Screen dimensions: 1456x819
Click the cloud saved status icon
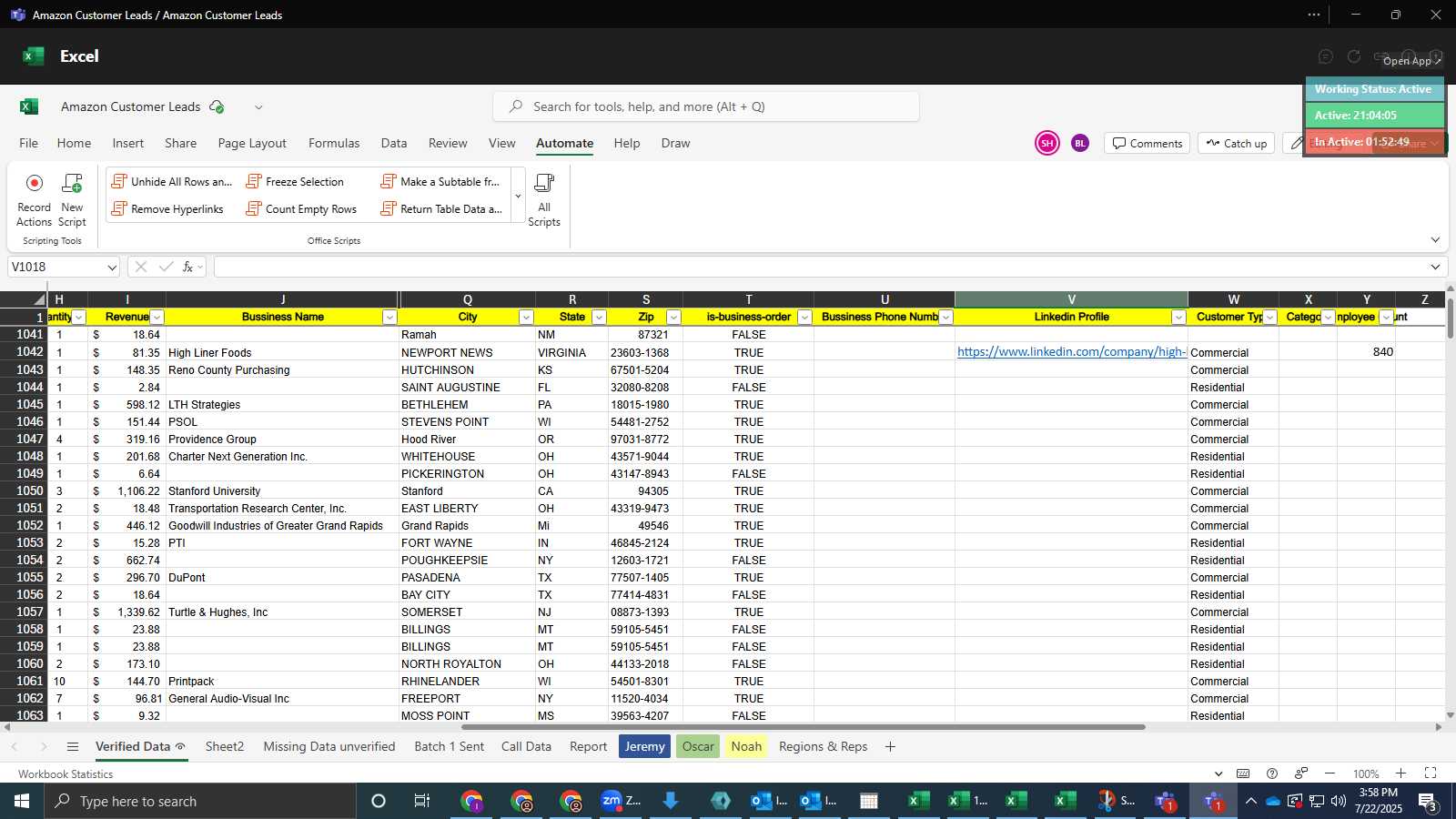coord(217,106)
